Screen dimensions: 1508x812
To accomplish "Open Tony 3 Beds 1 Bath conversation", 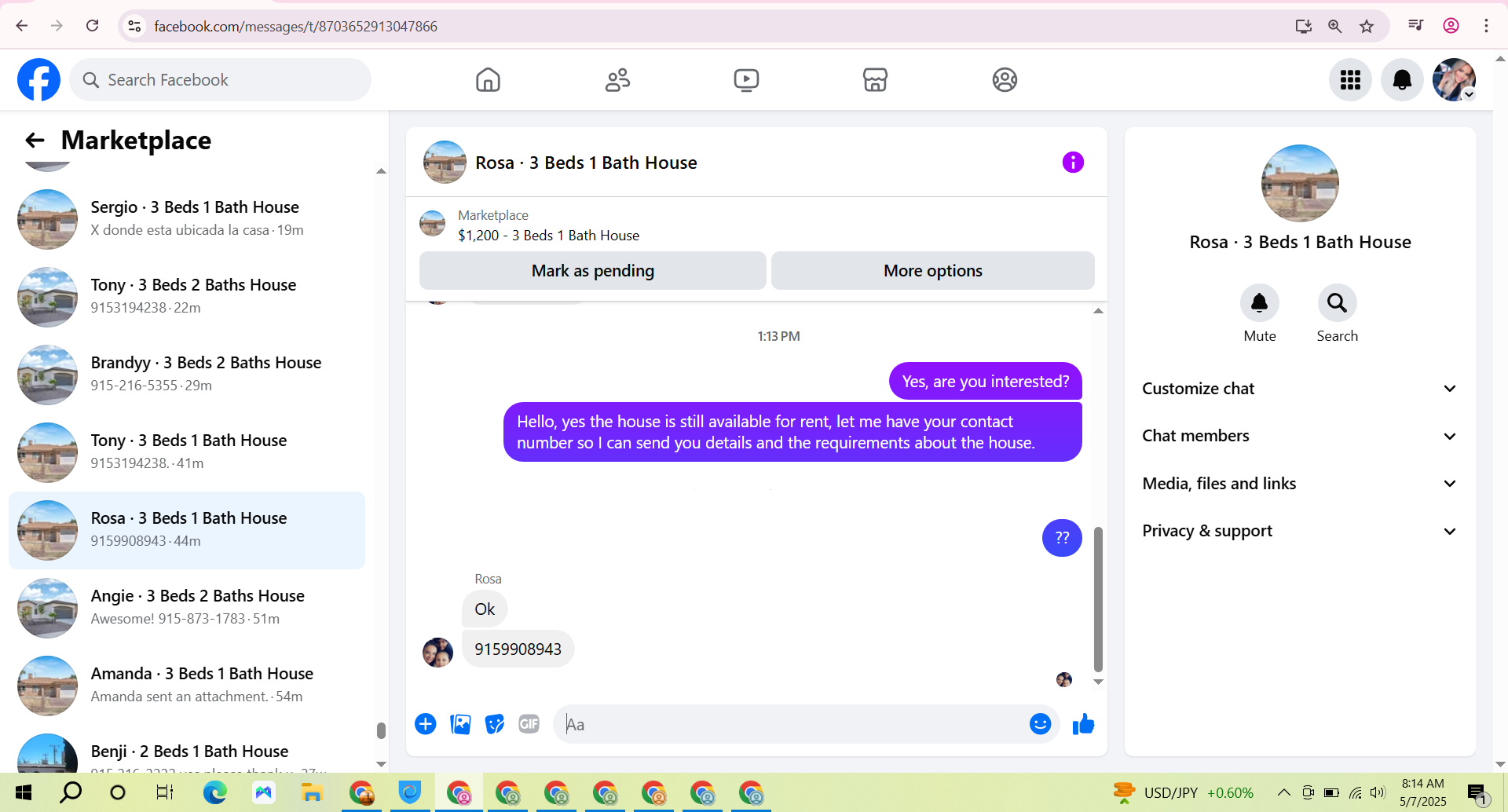I will [187, 452].
